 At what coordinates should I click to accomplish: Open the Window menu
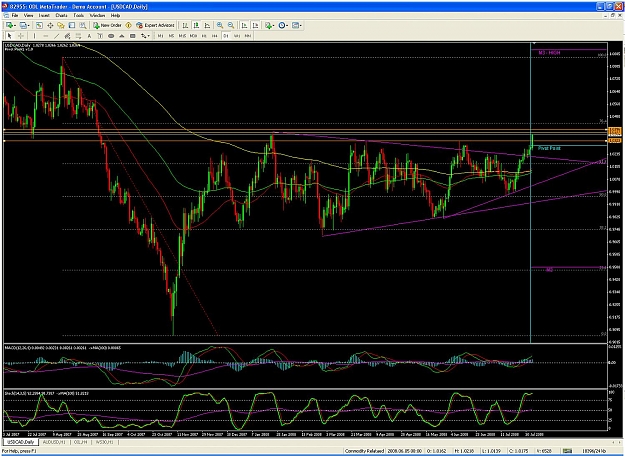[97, 16]
